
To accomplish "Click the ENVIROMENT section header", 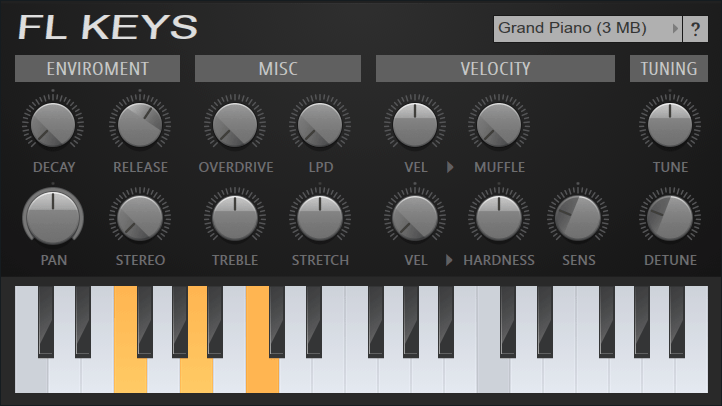I will [98, 69].
